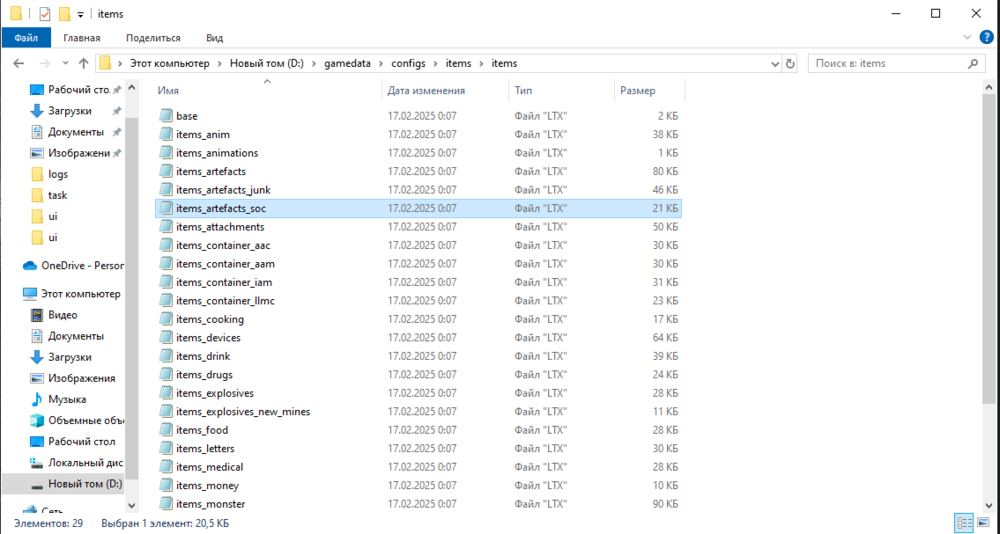
Task: Refresh the current folder view
Action: 790,63
